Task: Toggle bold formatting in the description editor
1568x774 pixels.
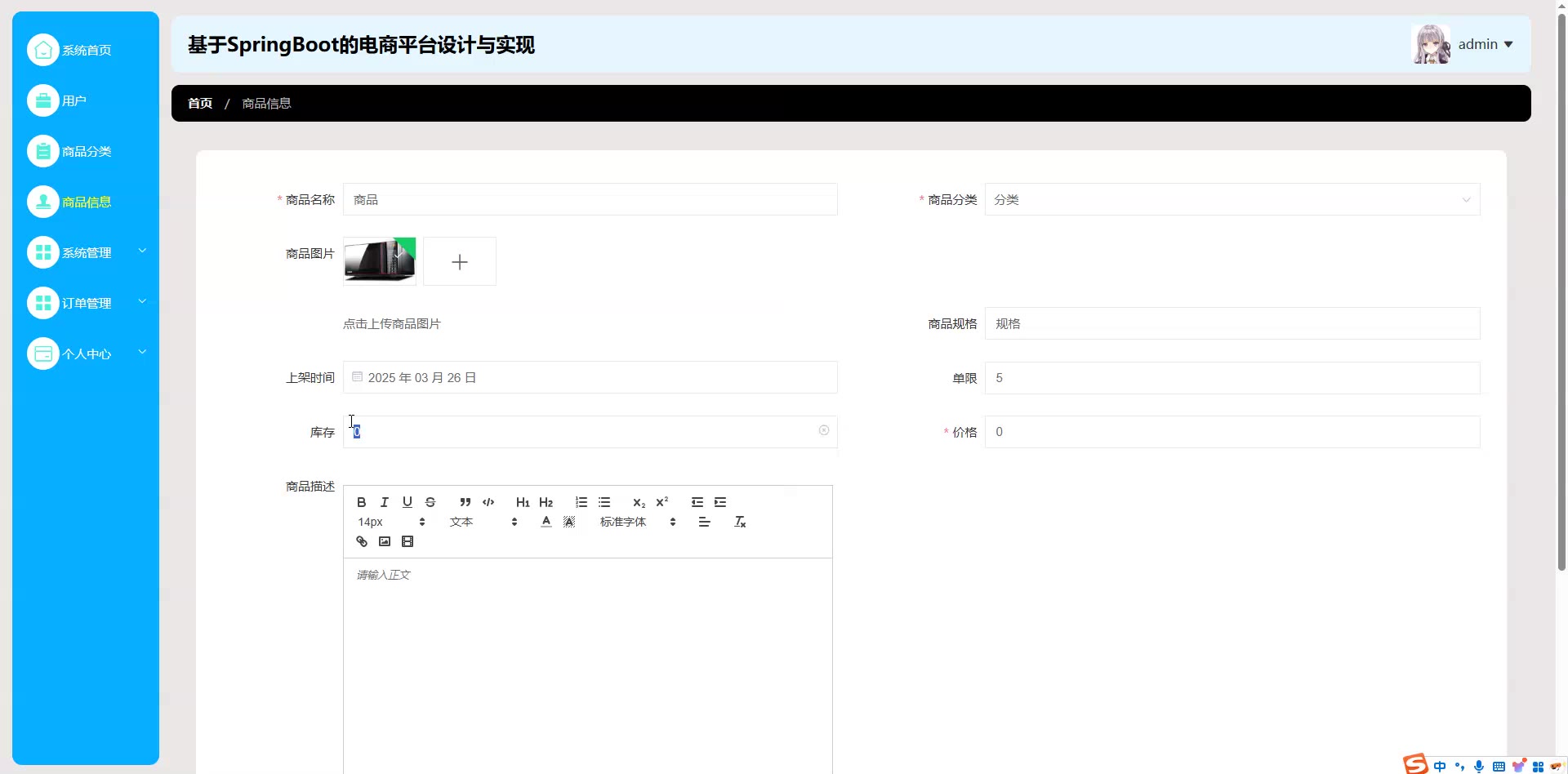Action: click(x=361, y=502)
